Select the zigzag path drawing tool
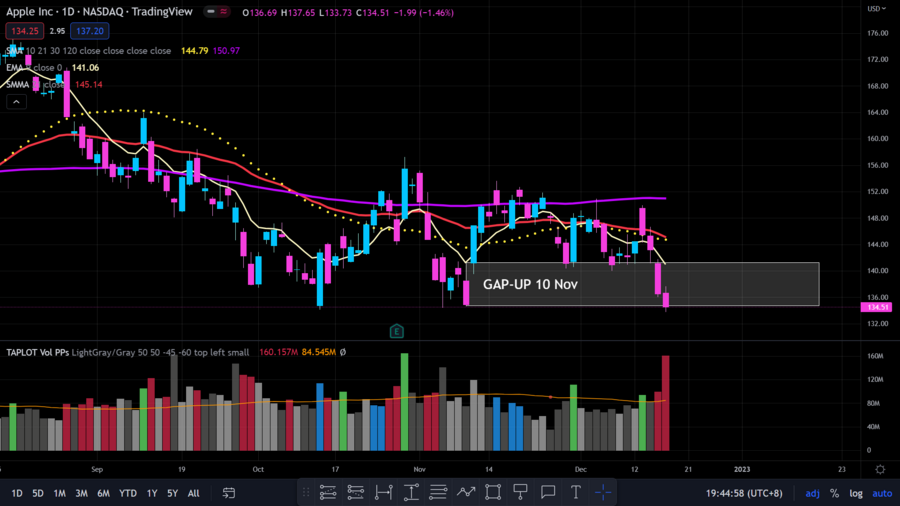Image resolution: width=900 pixels, height=506 pixels. click(x=465, y=492)
